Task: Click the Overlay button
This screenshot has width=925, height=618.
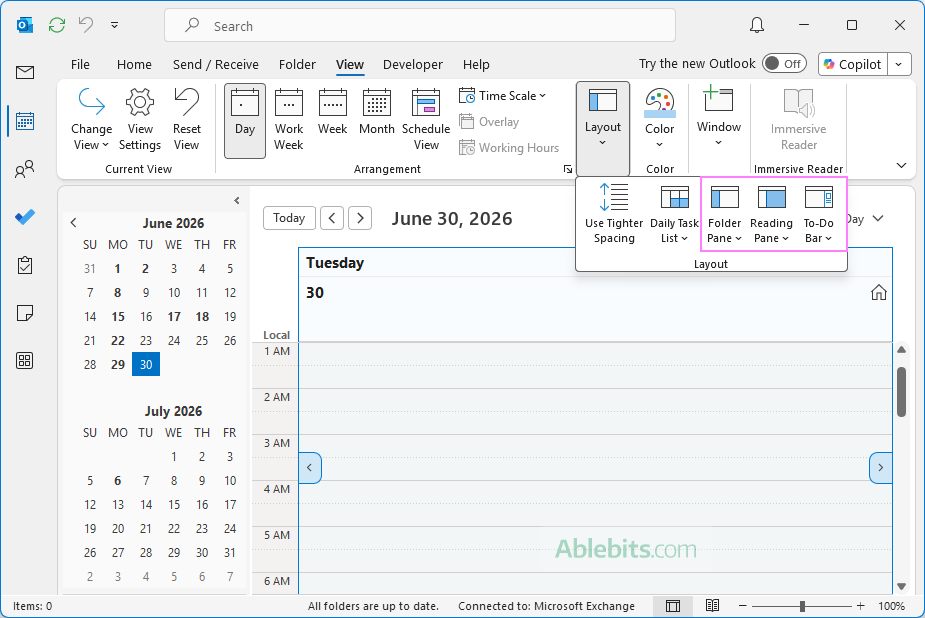Action: 489,121
